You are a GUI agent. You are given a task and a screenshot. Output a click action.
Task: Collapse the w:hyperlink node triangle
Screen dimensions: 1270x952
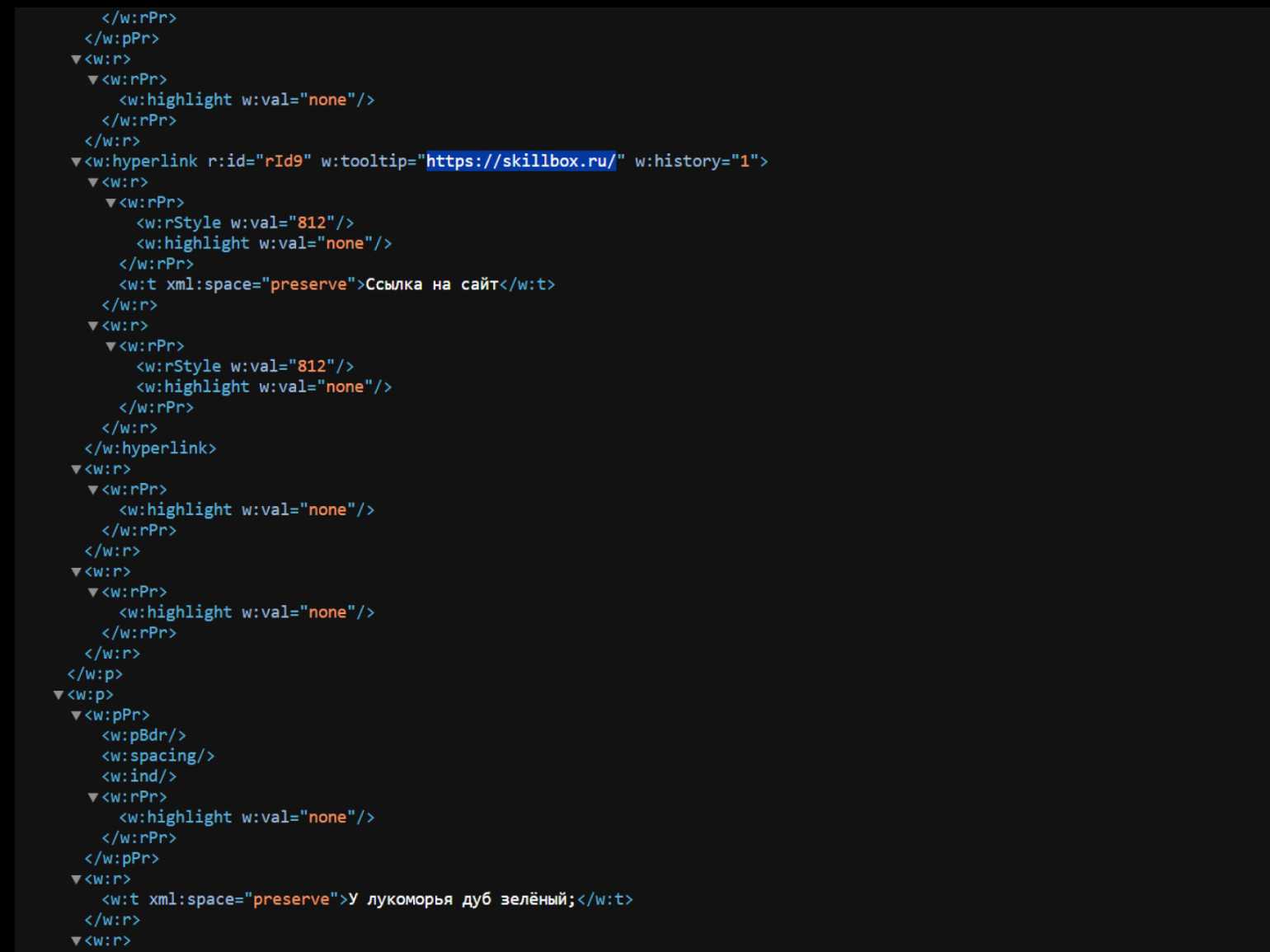76,162
